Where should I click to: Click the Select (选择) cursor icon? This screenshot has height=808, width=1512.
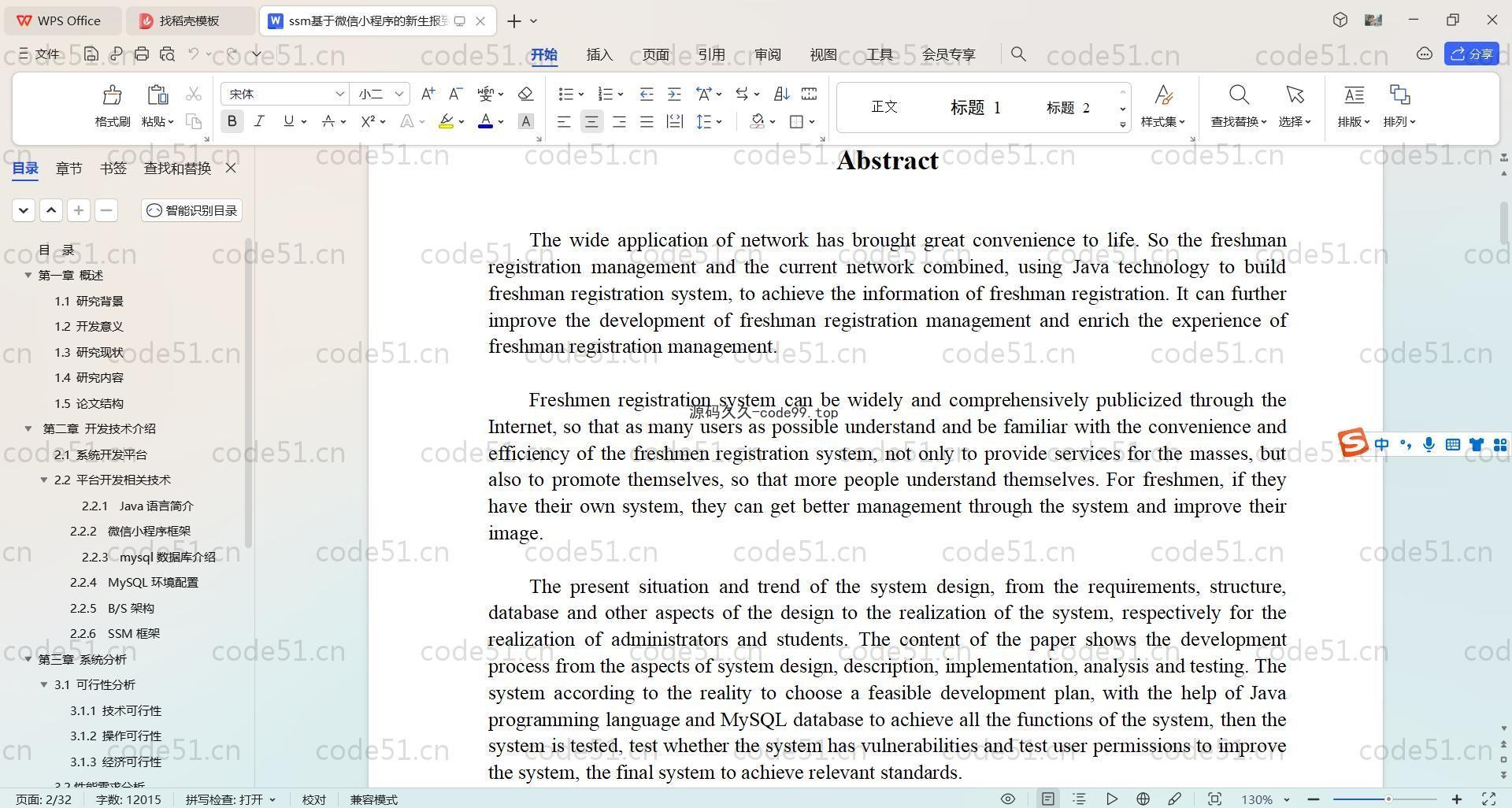pyautogui.click(x=1295, y=95)
